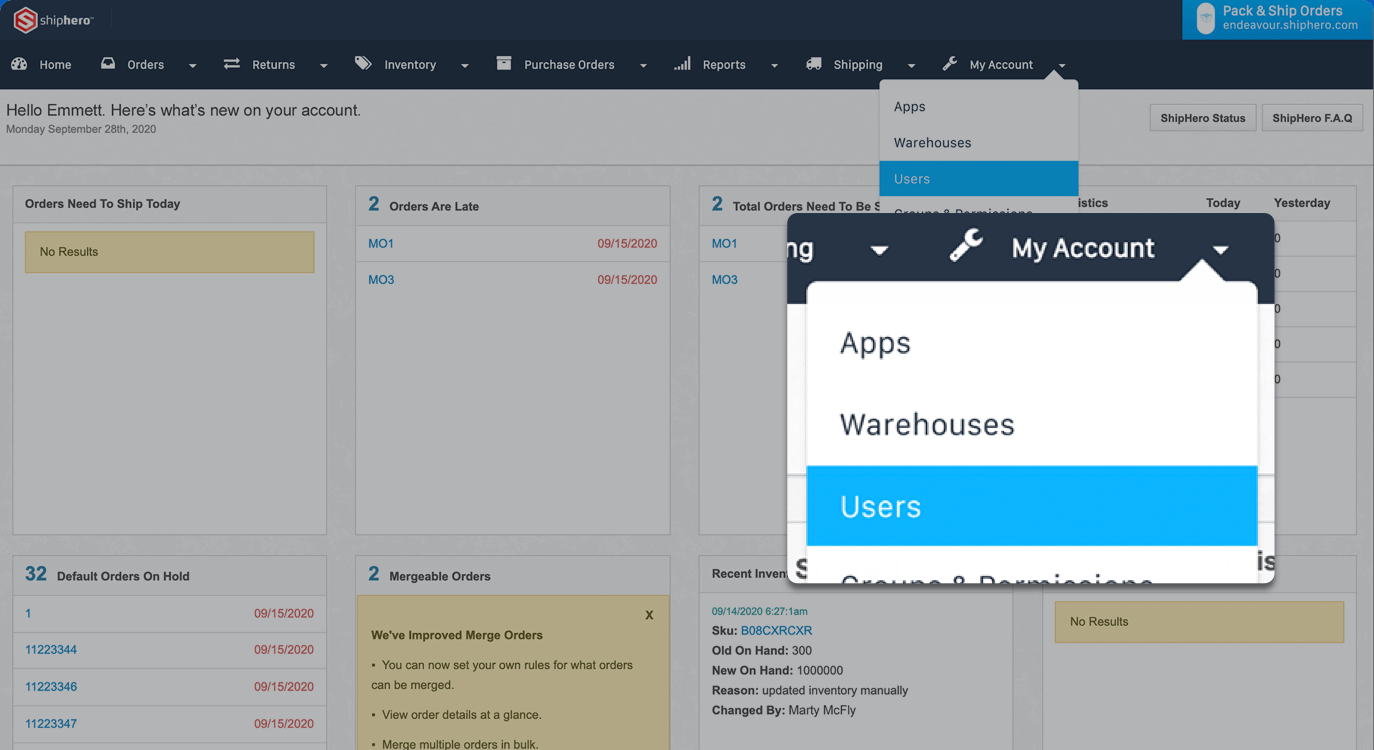The height and width of the screenshot is (750, 1374).
Task: Click the Orders inbox tray icon
Action: coord(108,64)
